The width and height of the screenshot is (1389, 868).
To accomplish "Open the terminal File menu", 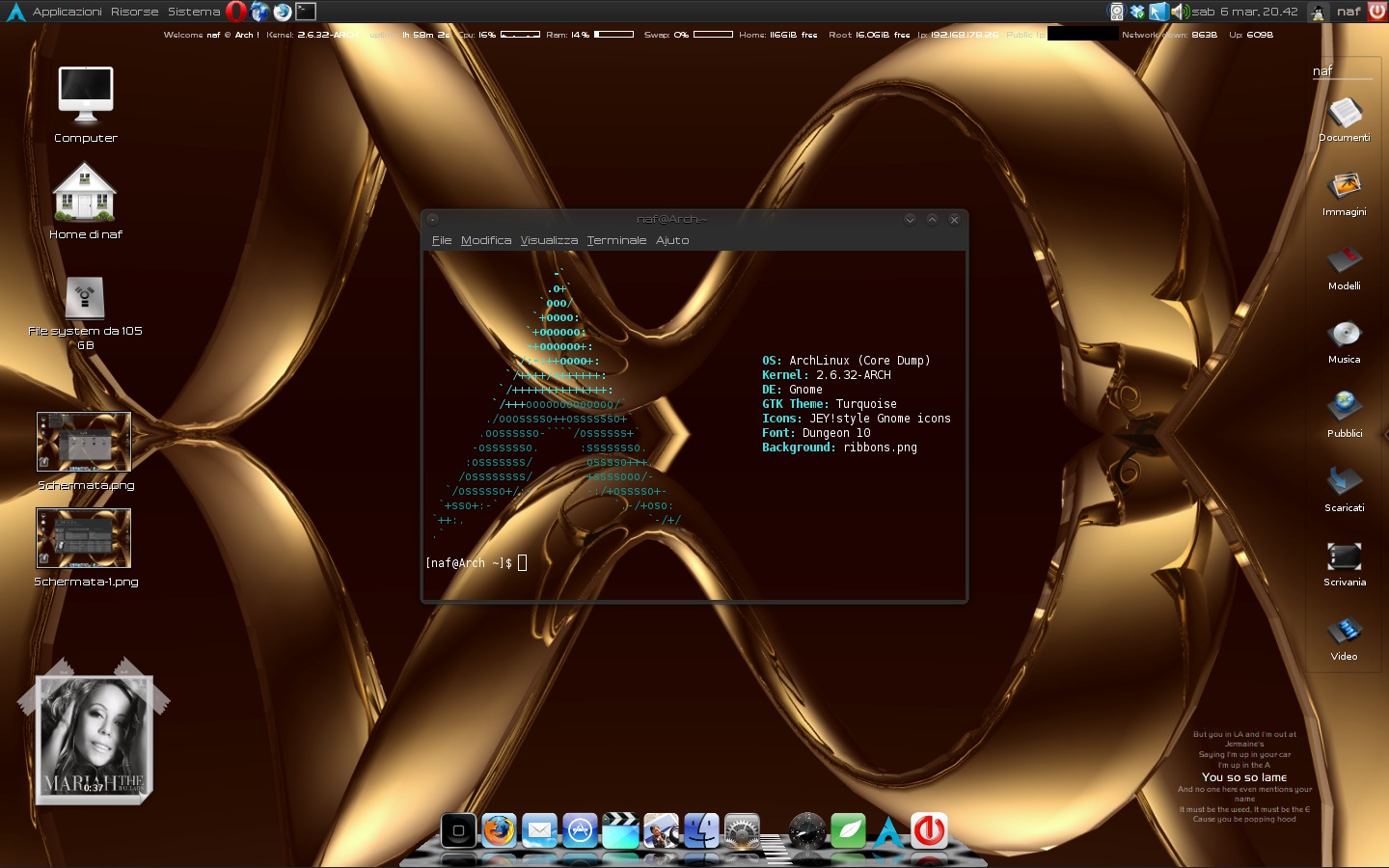I will coord(442,240).
